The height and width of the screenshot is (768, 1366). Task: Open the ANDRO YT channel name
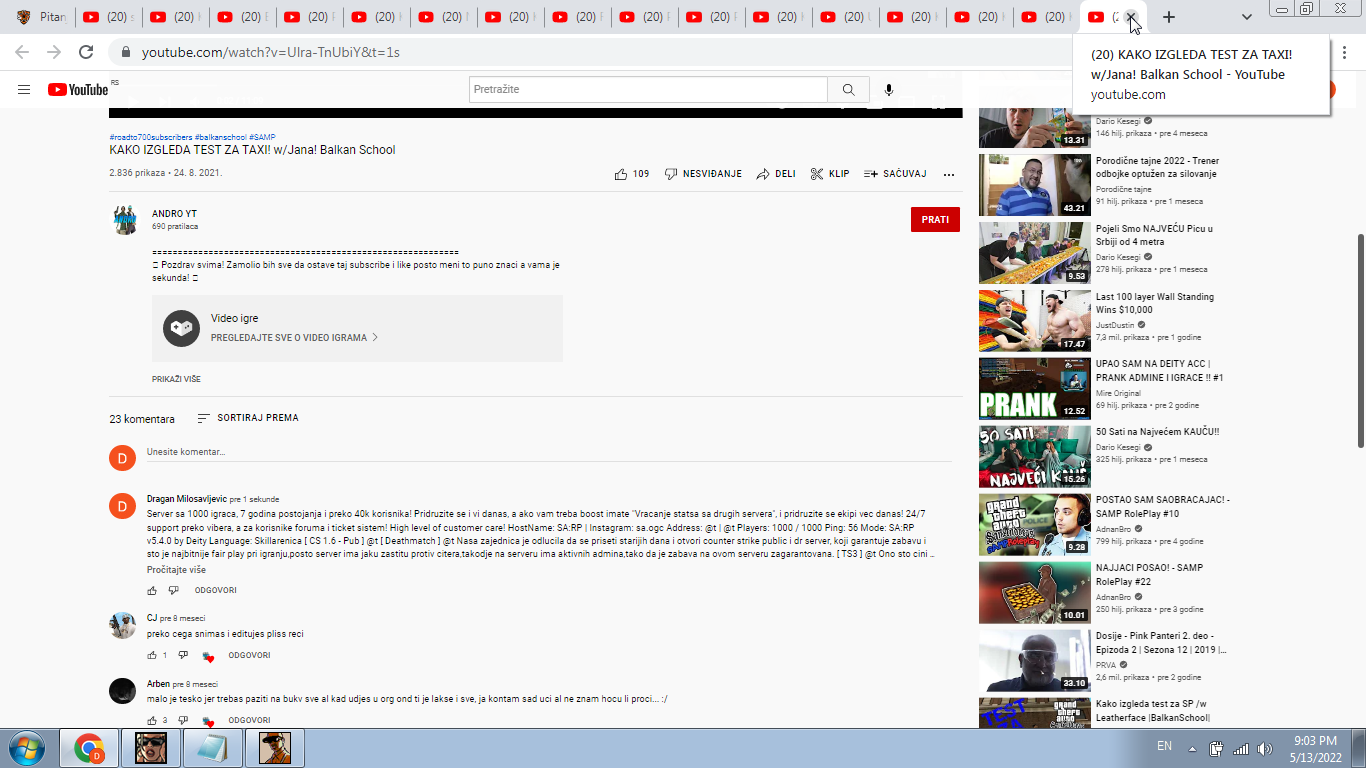tap(174, 214)
